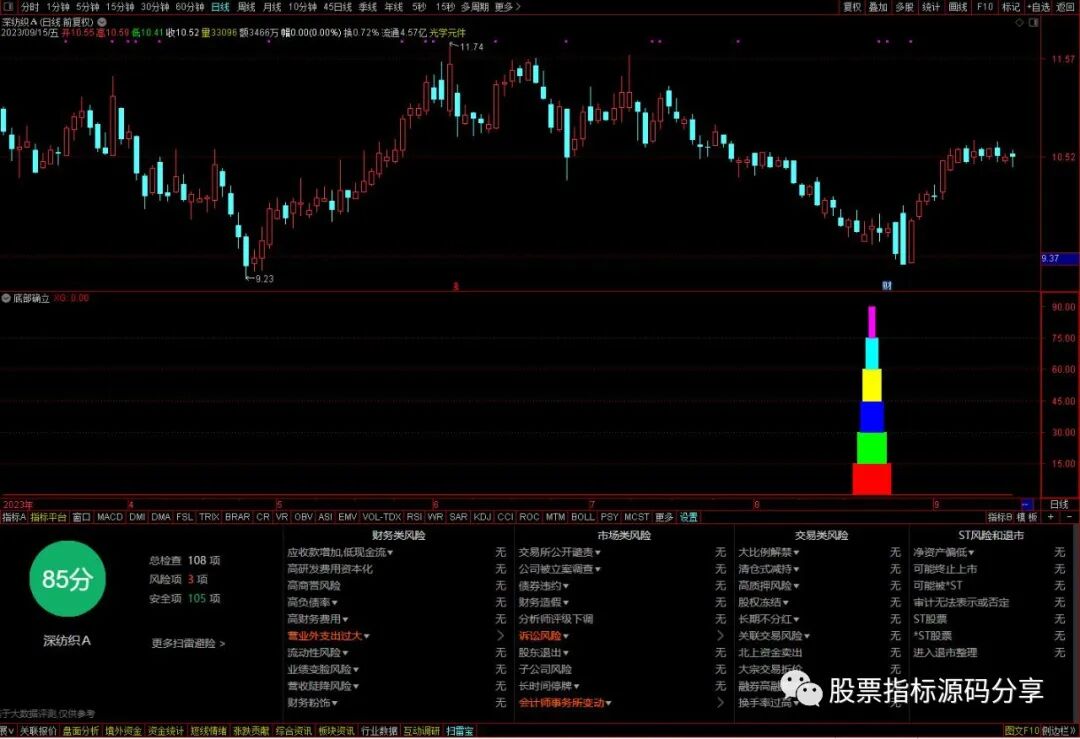Switch to 月线 monthly chart
Screen dimensions: 1080x739
tap(273, 6)
